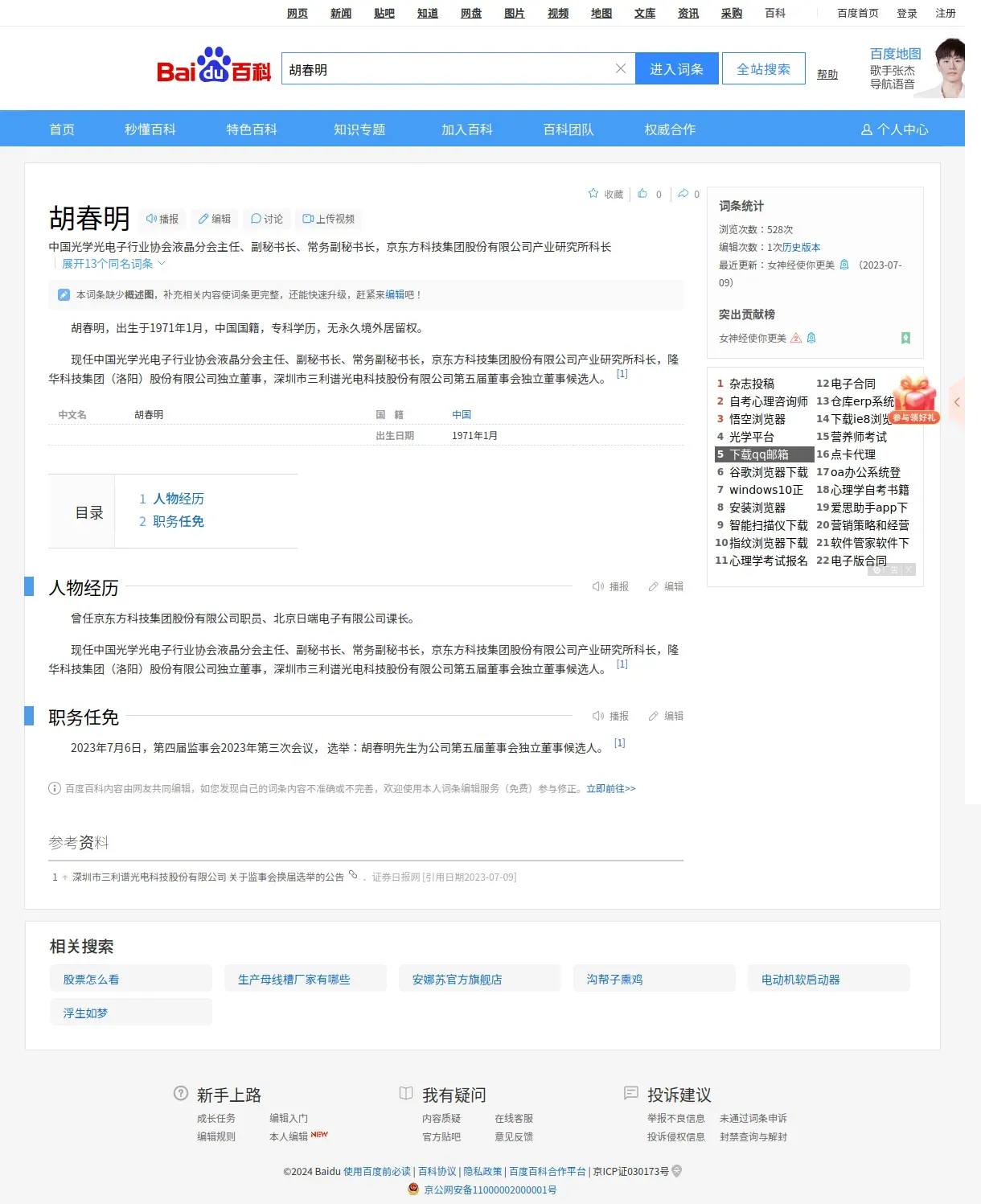The image size is (981, 1204).
Task: Expand 展开13个同名词条 list
Action: point(113,264)
